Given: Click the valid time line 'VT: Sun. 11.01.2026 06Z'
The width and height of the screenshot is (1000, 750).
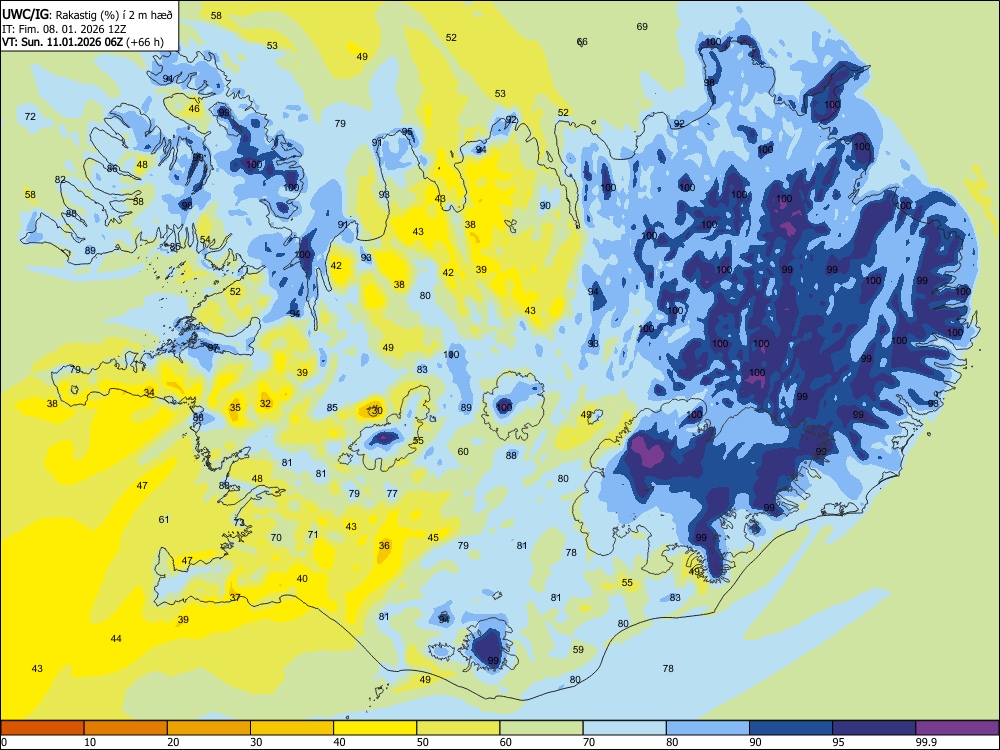Looking at the screenshot, I should pos(63,42).
